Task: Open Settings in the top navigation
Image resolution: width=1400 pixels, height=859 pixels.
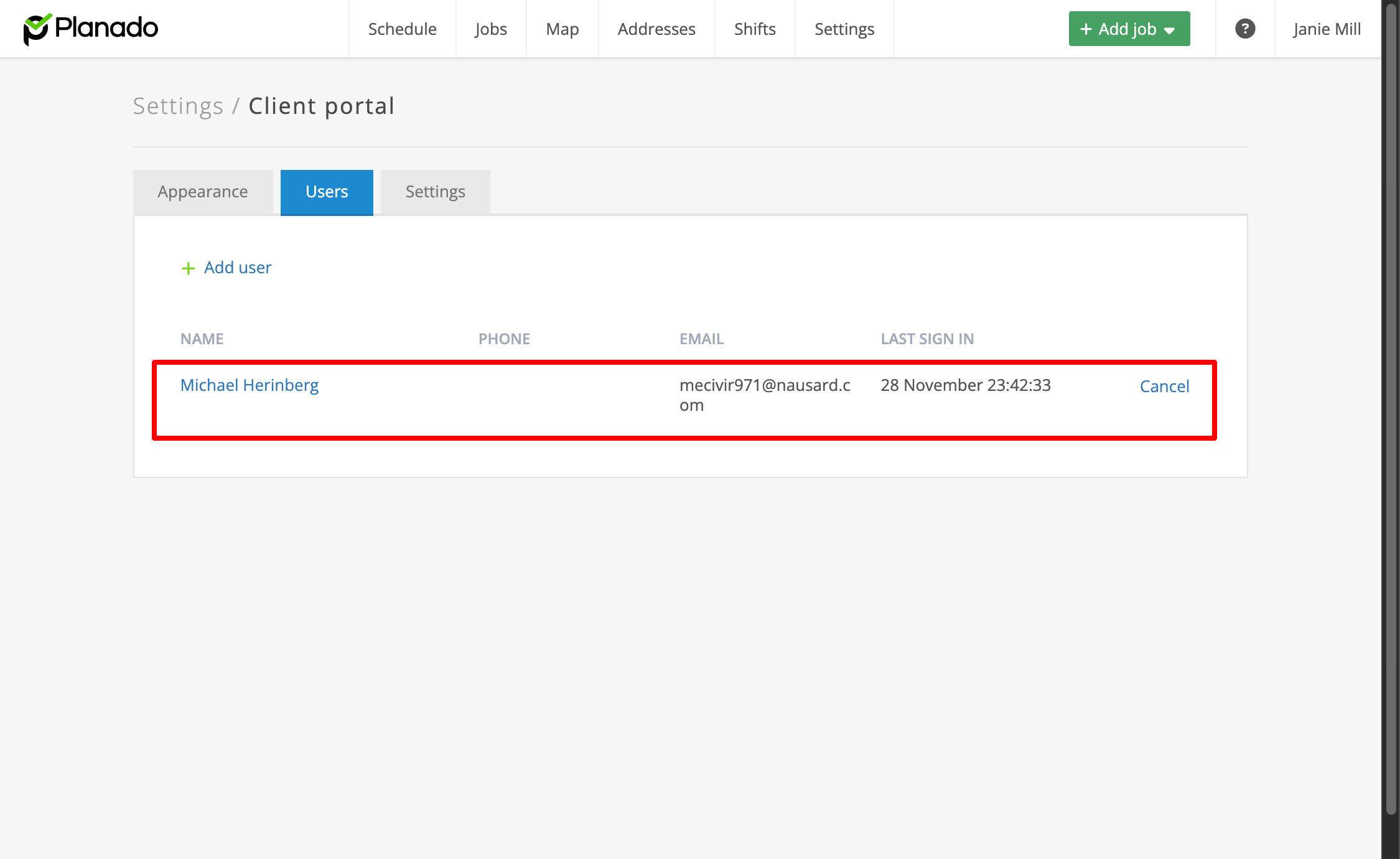Action: tap(844, 29)
